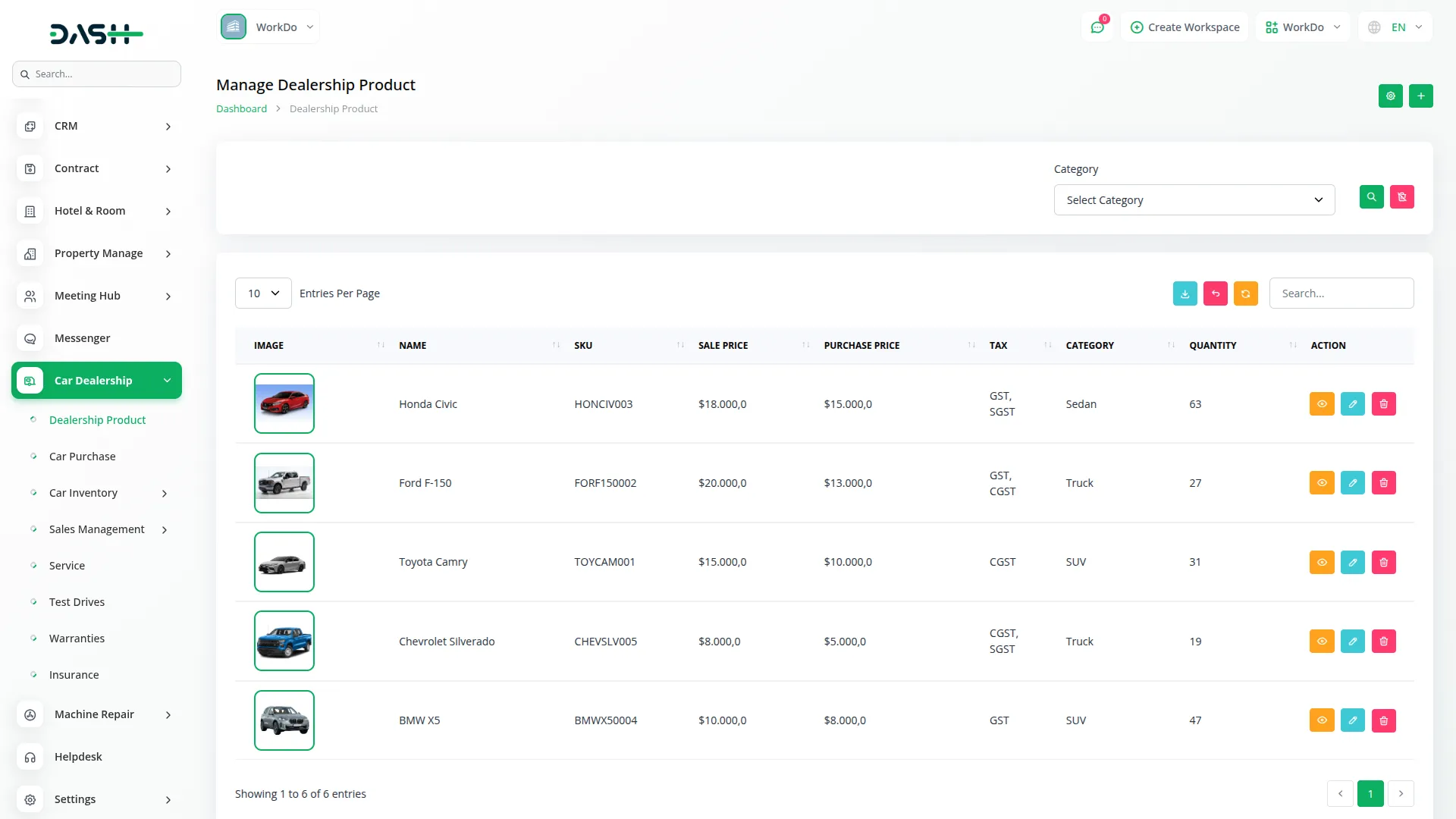1456x819 pixels.
Task: Click the green plus add product button
Action: coord(1420,96)
